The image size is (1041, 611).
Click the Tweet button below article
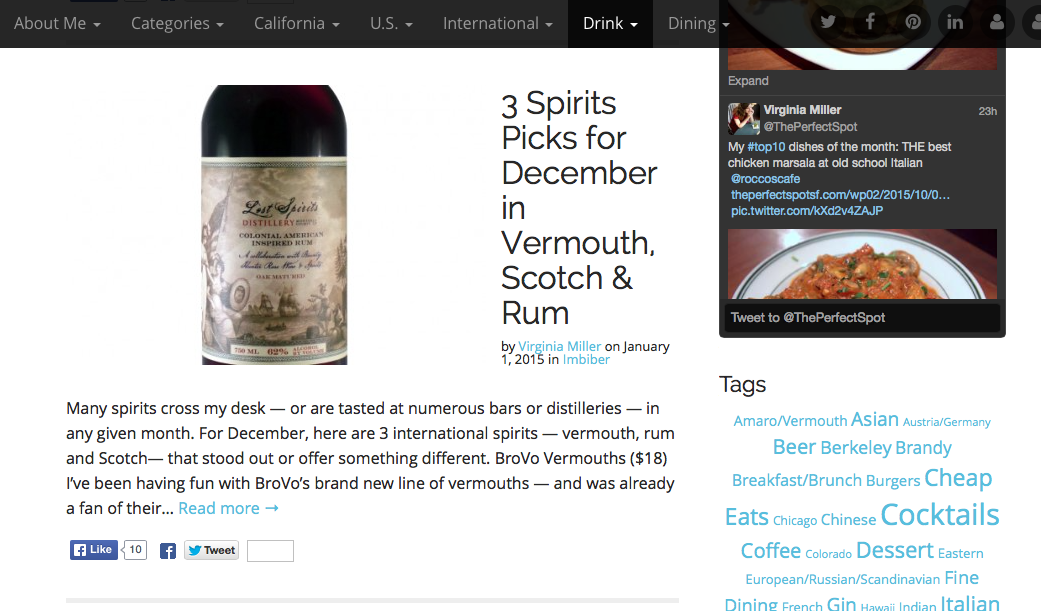[x=212, y=551]
